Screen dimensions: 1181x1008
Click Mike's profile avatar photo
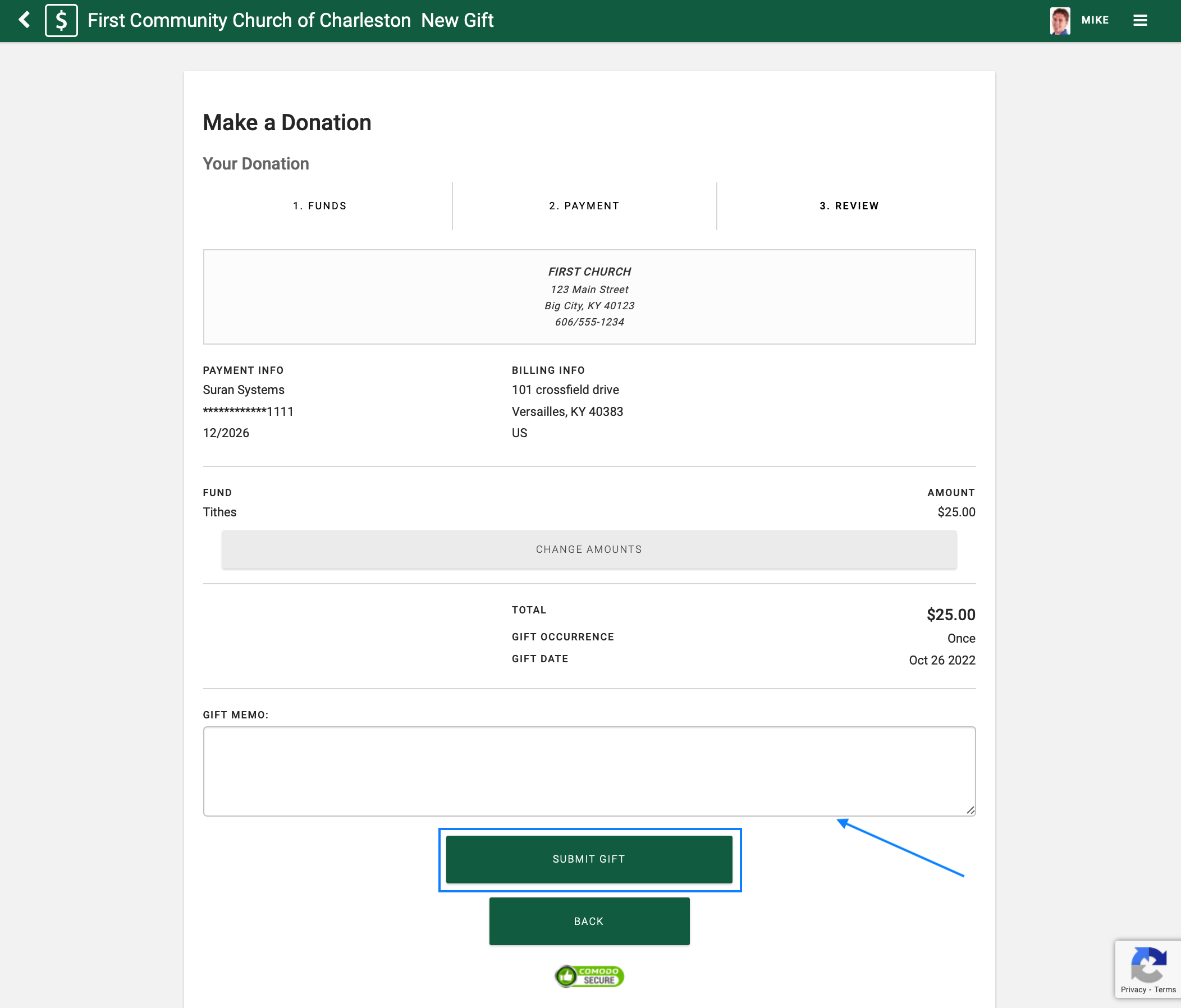1060,21
